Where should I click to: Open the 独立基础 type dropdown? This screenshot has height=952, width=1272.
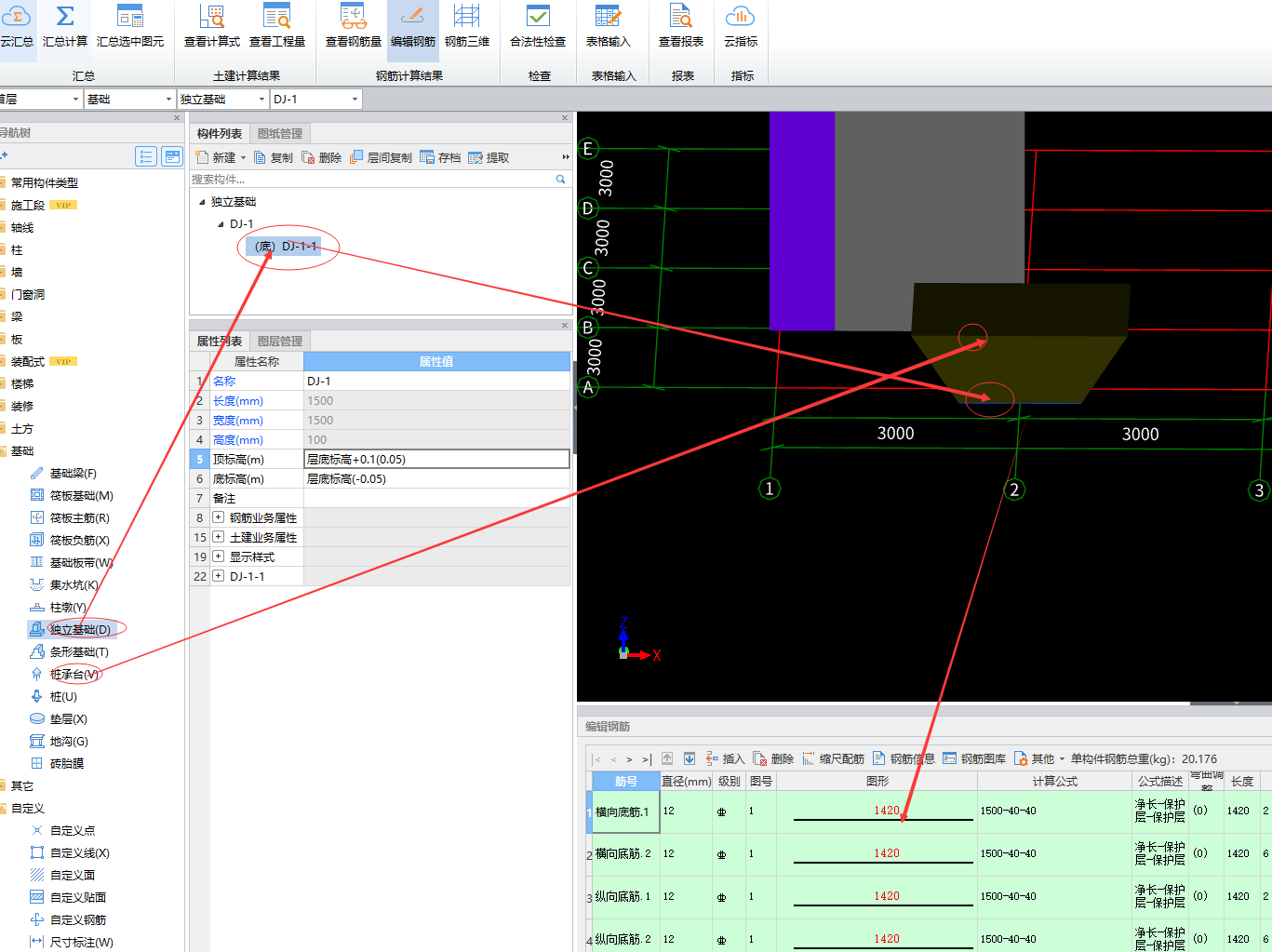tap(261, 100)
